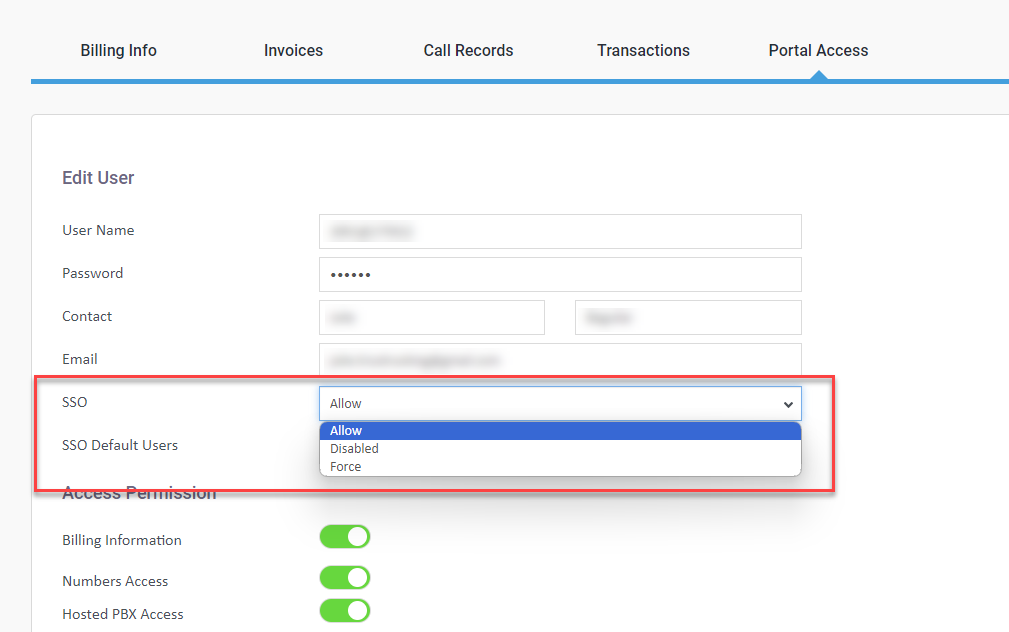Focus the Password input field
Screen dimensions: 1009x632
point(560,274)
